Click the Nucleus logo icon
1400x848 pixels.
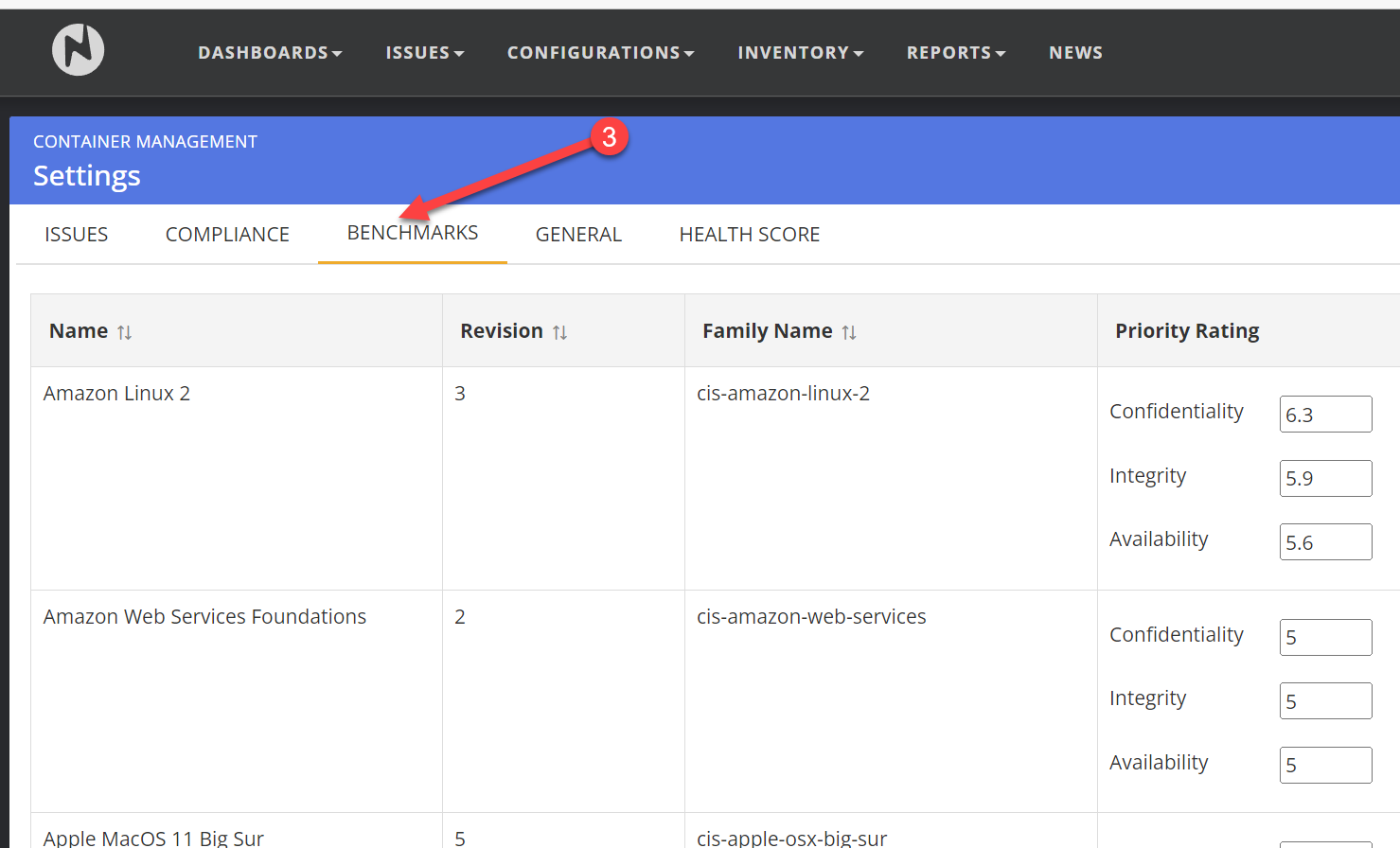[x=78, y=50]
